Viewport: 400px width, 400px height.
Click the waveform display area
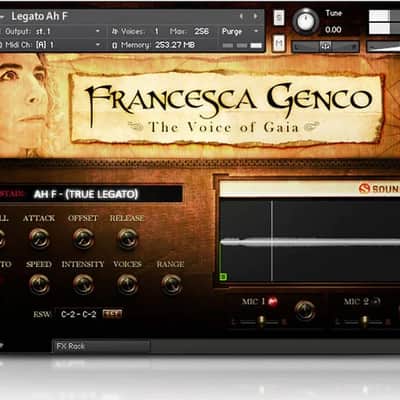click(x=310, y=240)
